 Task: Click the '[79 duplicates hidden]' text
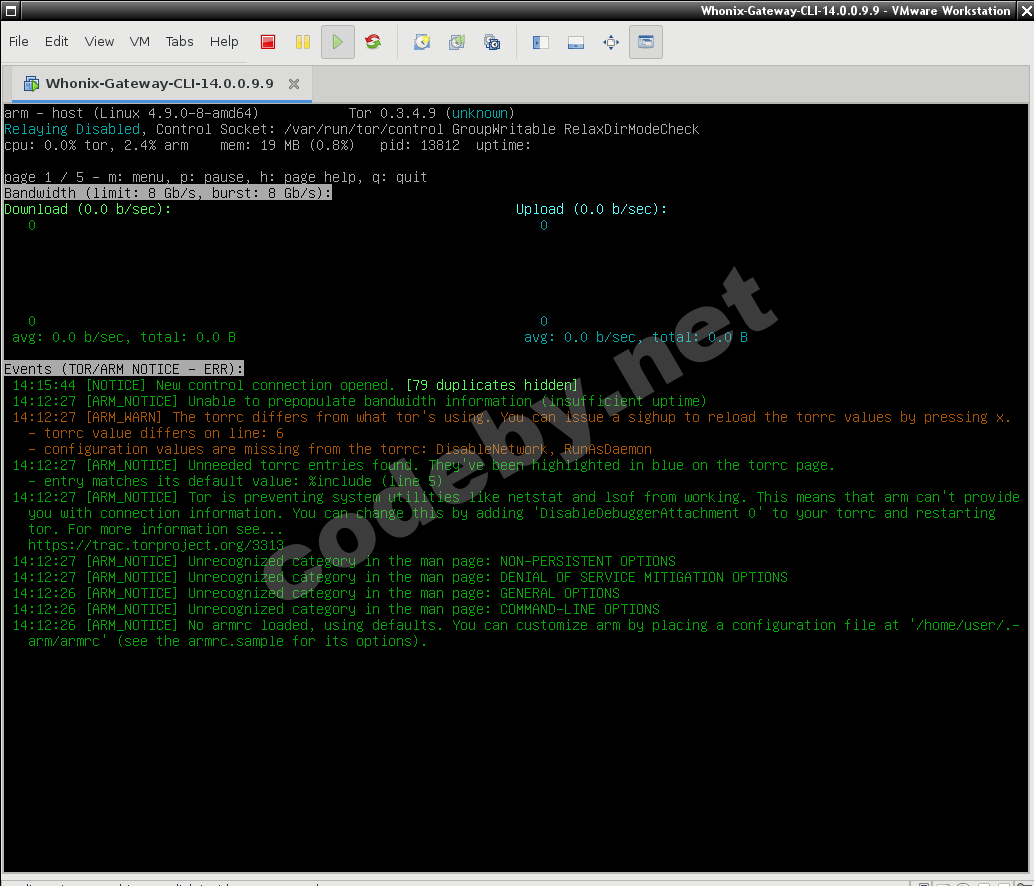(x=491, y=385)
